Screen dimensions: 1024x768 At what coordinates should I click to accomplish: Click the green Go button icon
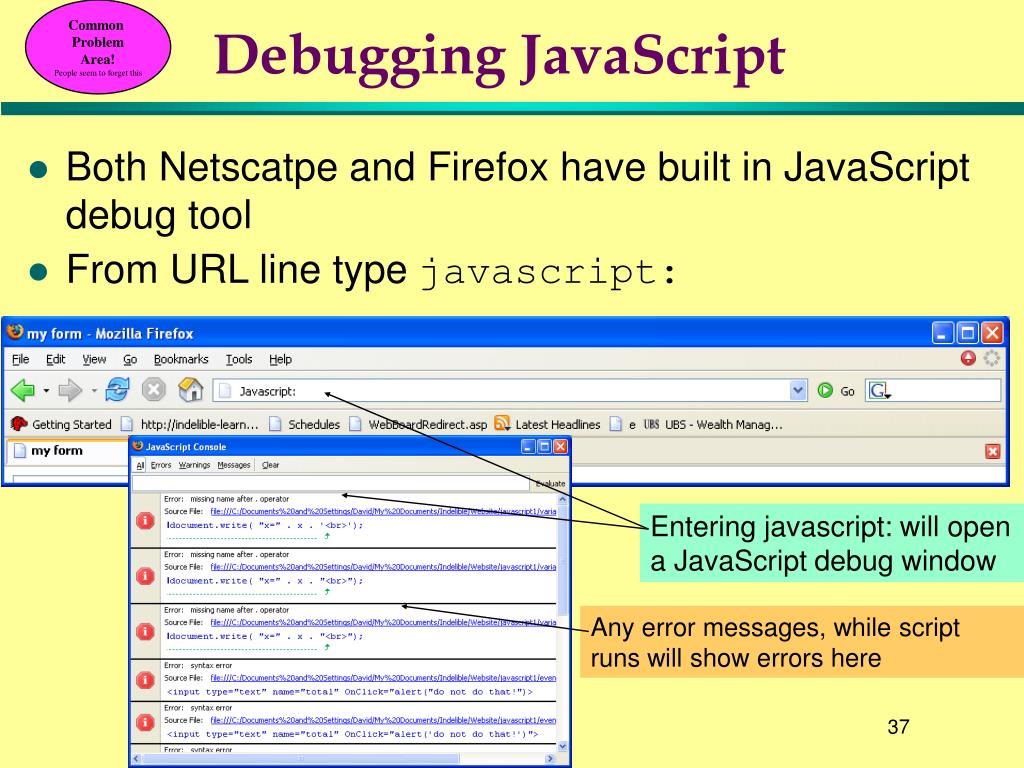click(x=825, y=391)
